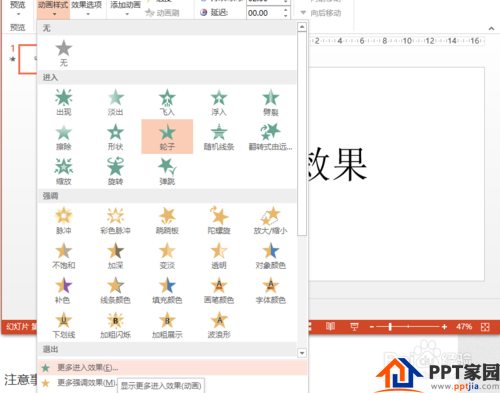Zoom in with the plus button
Image resolution: width=500 pixels, height=393 pixels.
coord(444,327)
